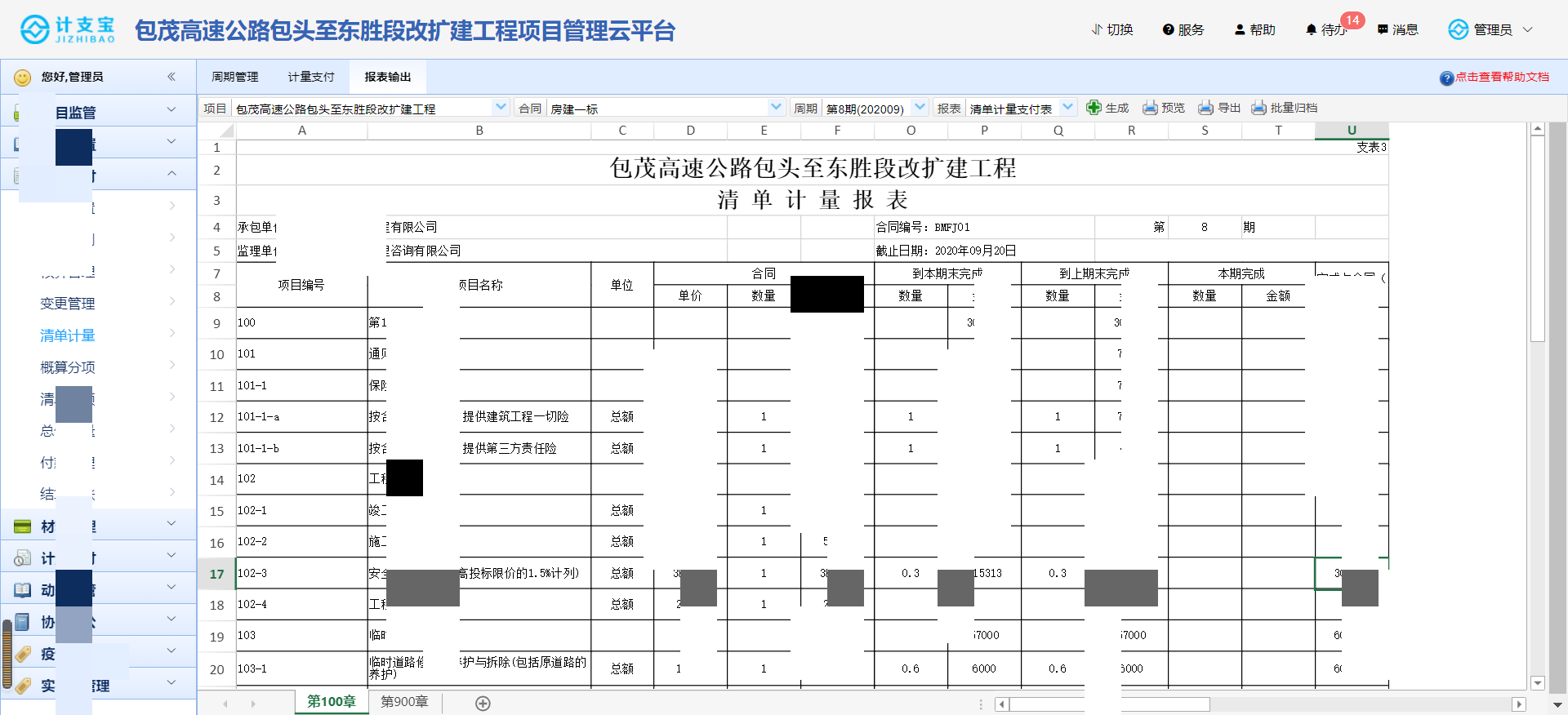Viewport: 1568px width, 715px height.
Task: Click the vertical scrollbar up arrow
Action: pos(1538,129)
